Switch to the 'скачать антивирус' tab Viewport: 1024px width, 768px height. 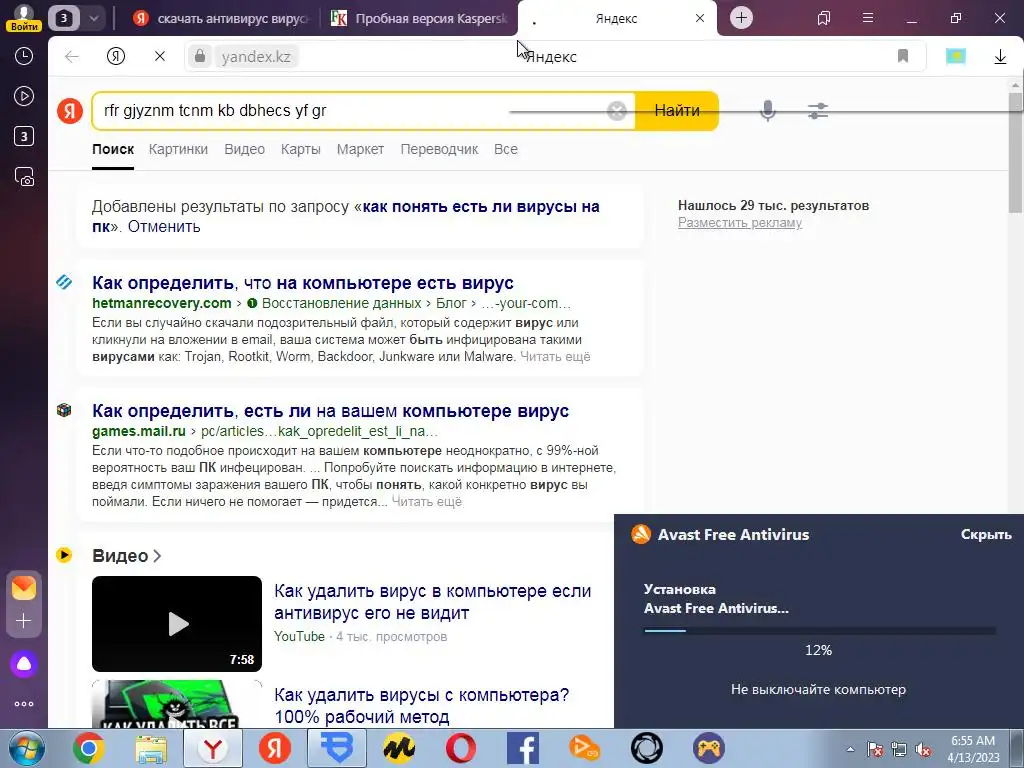point(221,18)
